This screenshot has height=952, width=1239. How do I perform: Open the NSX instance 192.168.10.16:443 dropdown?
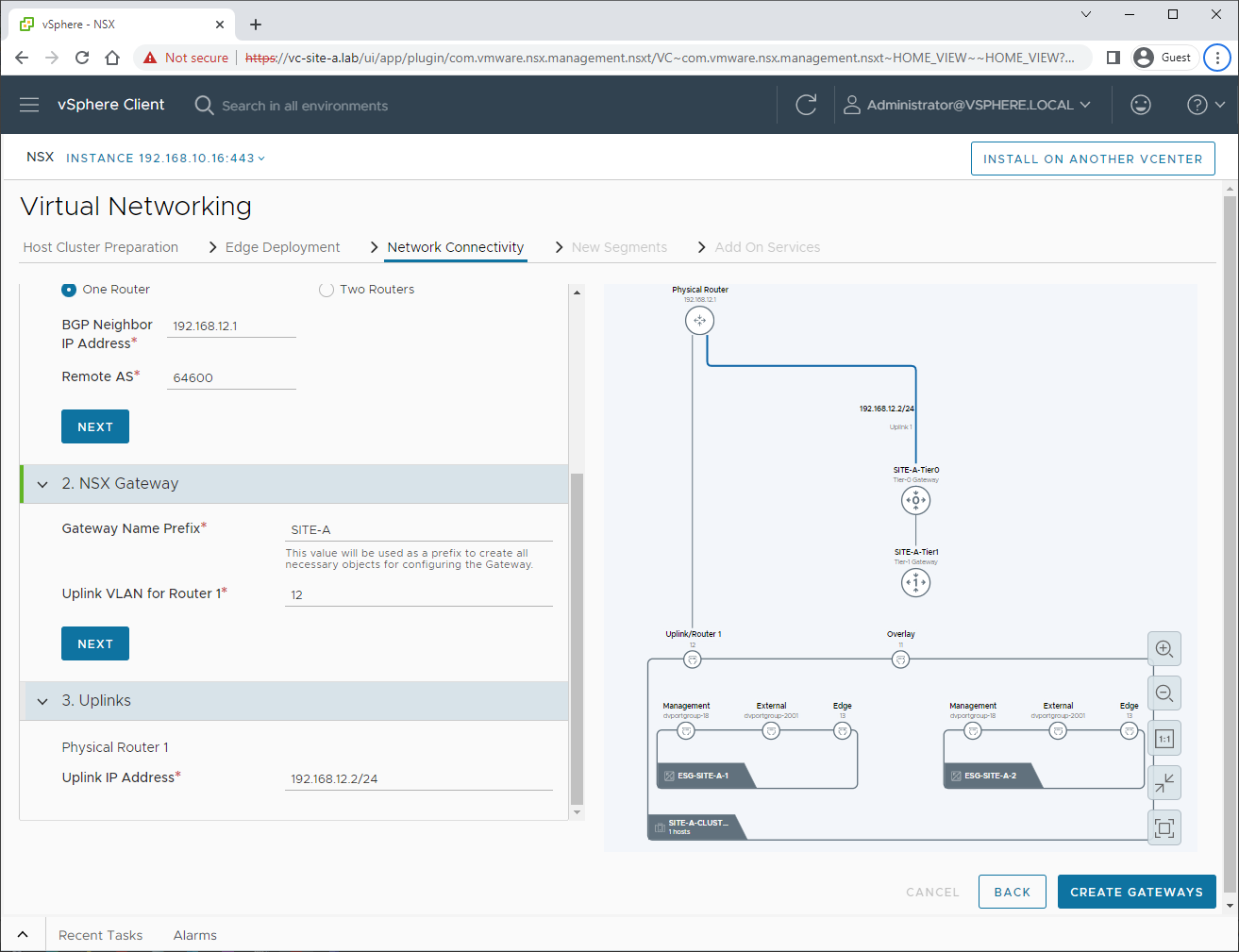click(x=165, y=158)
